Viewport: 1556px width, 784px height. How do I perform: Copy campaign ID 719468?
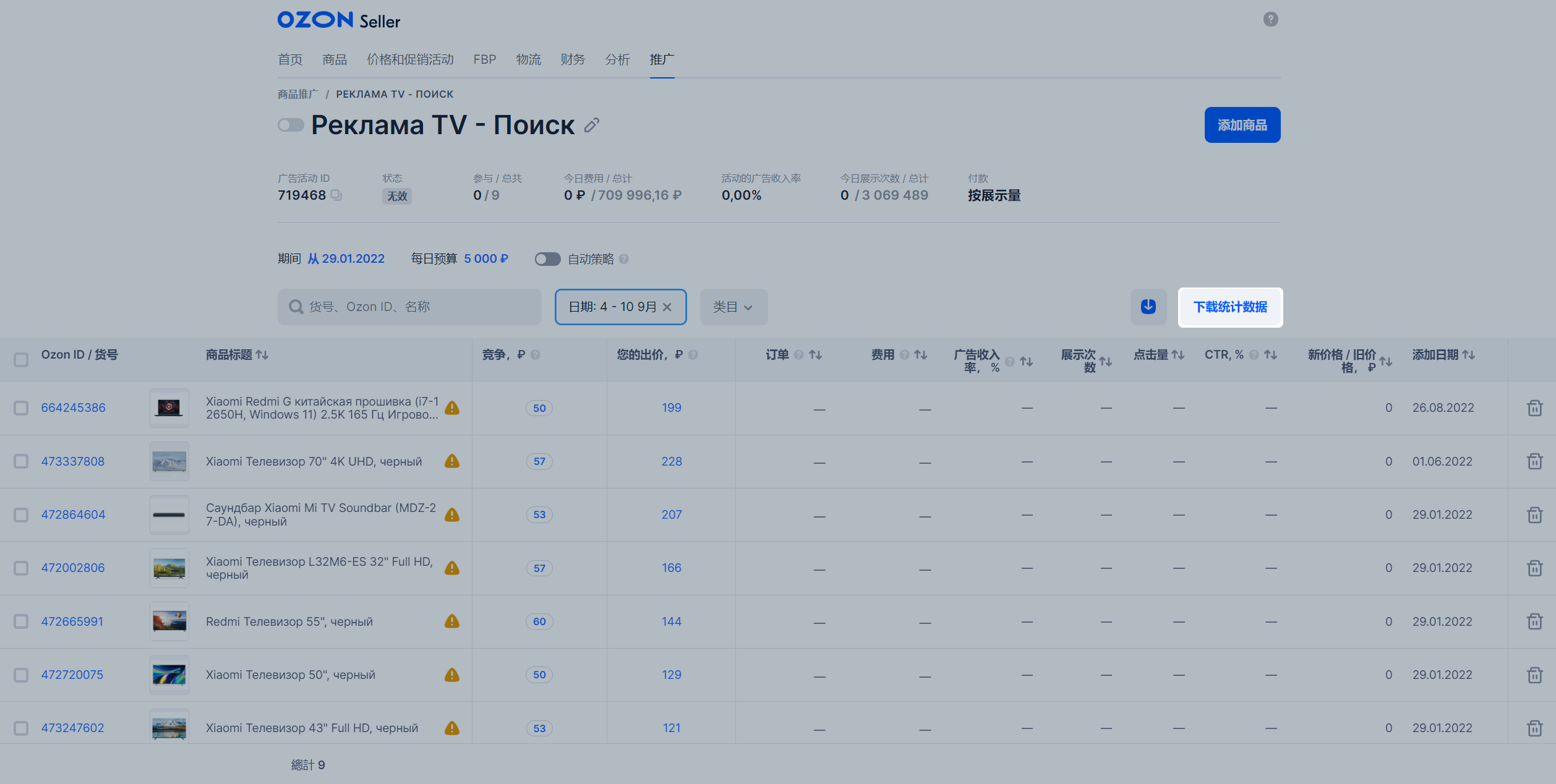(x=336, y=195)
